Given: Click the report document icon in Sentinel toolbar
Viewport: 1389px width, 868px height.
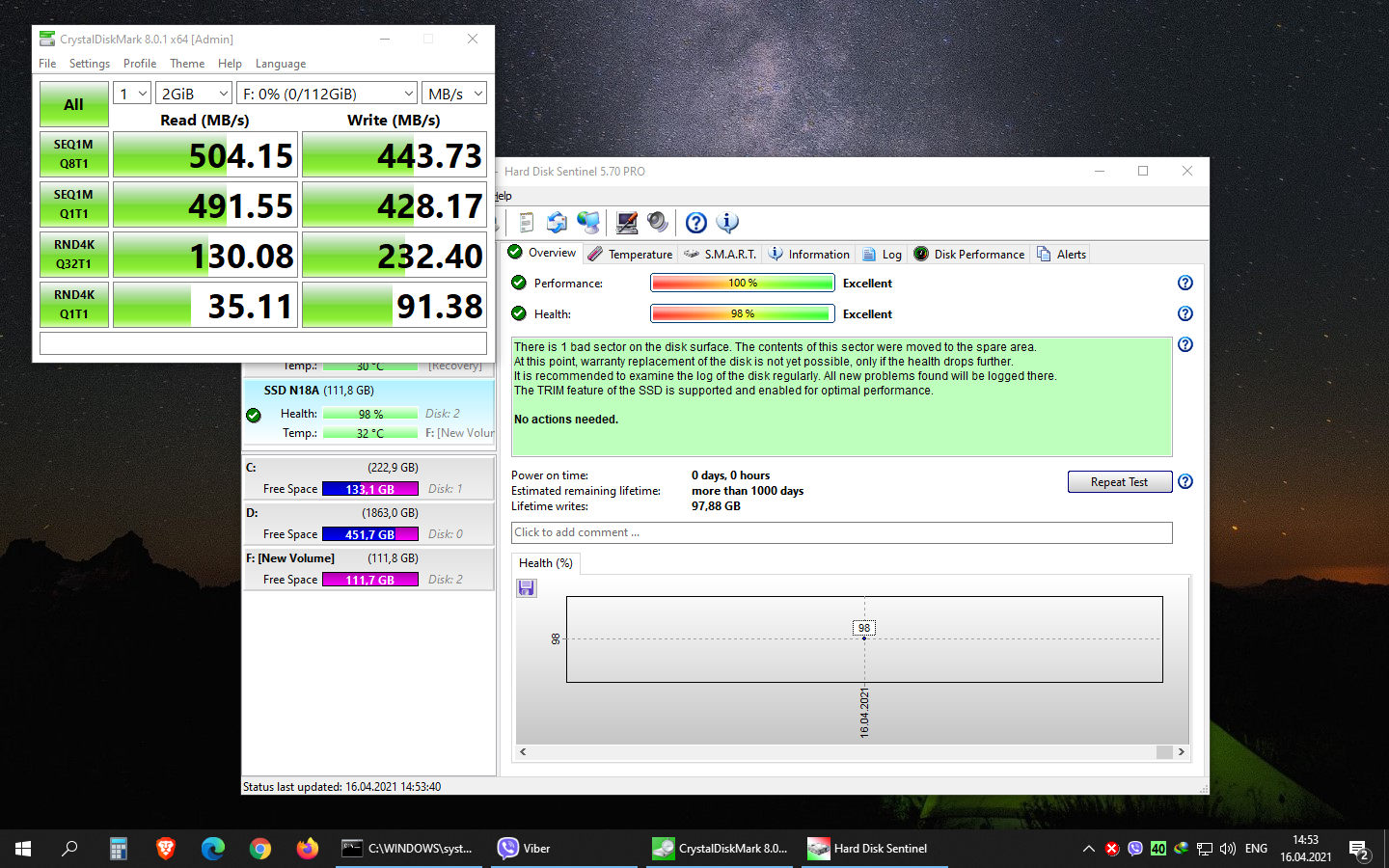Looking at the screenshot, I should (x=526, y=223).
